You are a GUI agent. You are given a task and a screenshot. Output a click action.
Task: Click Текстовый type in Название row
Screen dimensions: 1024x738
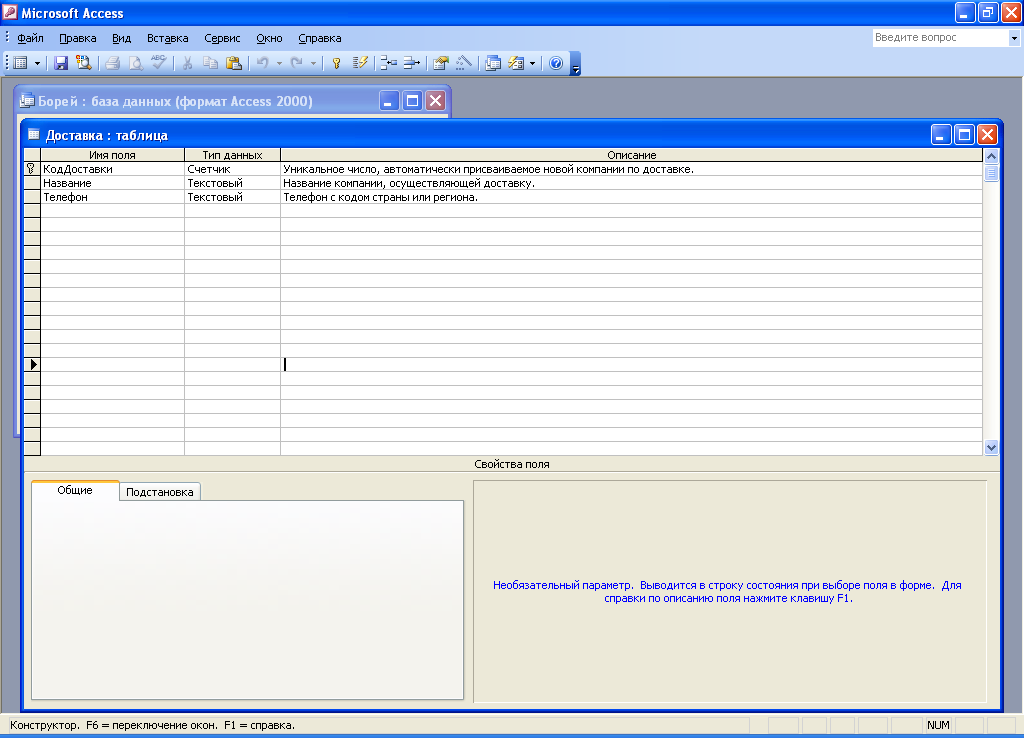[232, 184]
